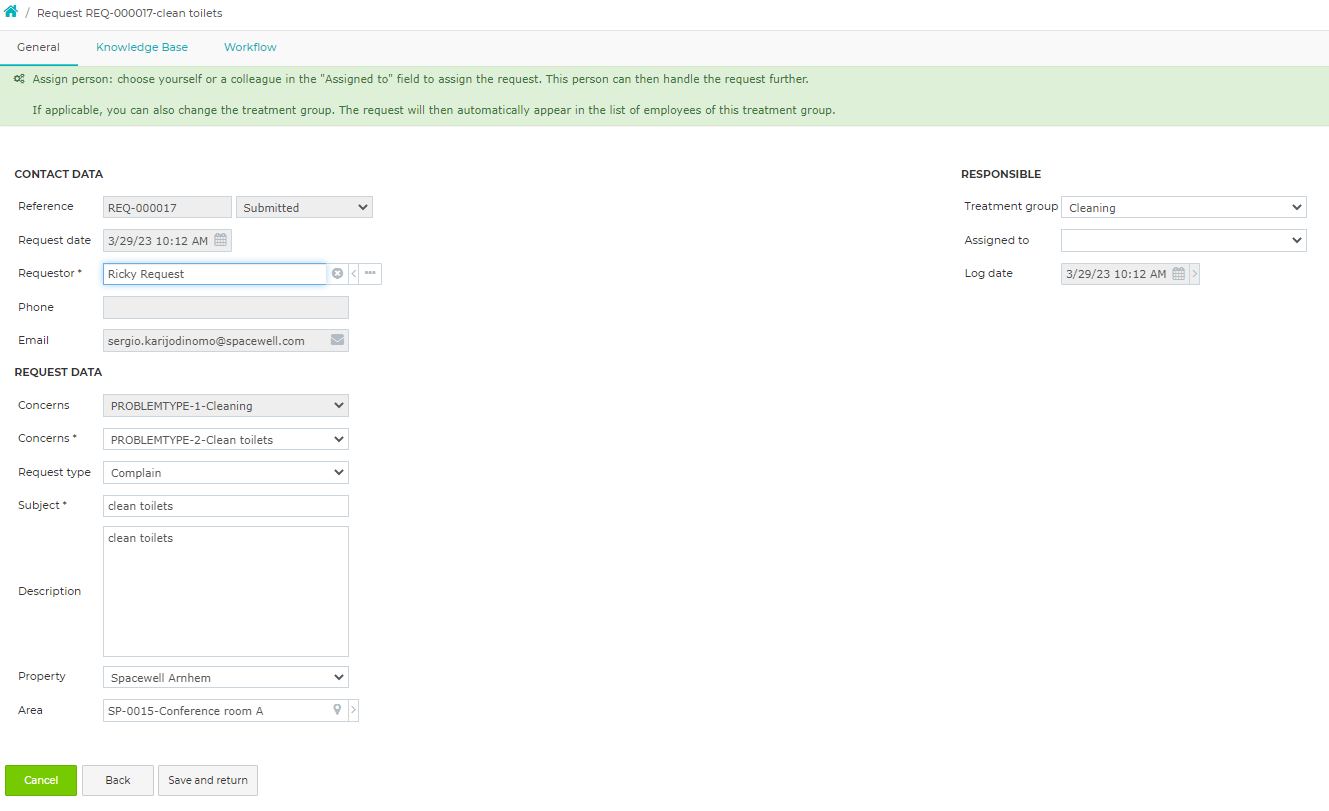Click the RESPONSIBLE section heading
The height and width of the screenshot is (811, 1329).
coord(1001,174)
